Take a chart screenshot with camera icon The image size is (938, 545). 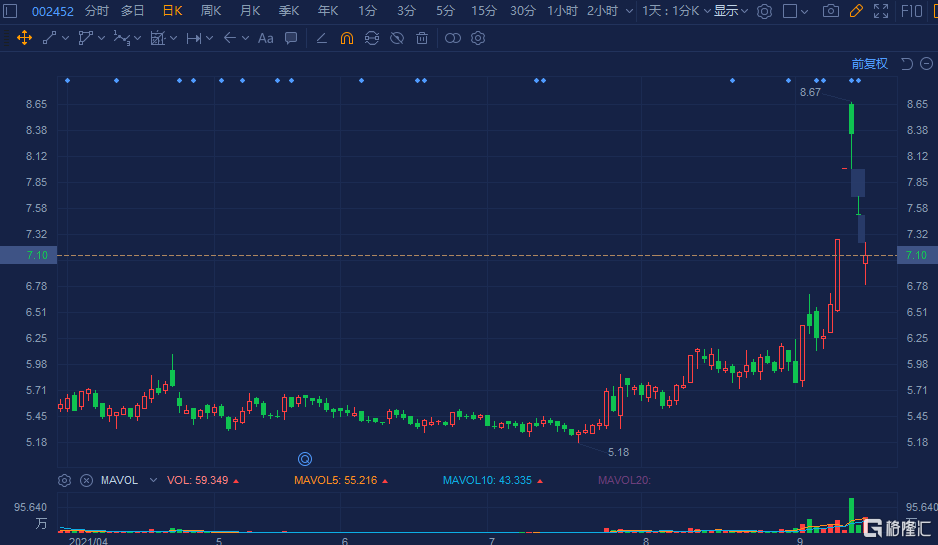tap(830, 11)
